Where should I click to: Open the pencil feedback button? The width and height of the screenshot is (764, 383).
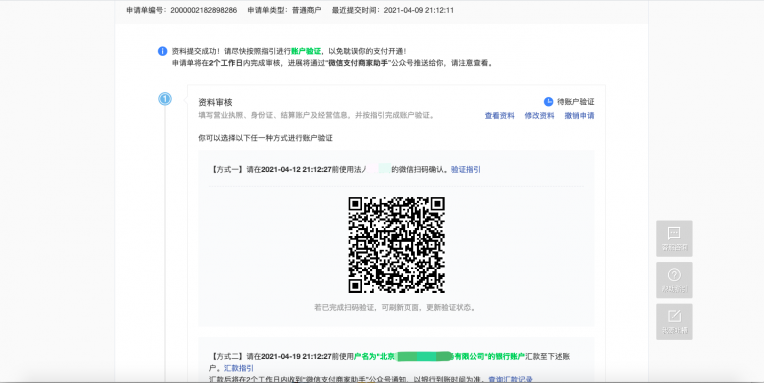pos(674,322)
